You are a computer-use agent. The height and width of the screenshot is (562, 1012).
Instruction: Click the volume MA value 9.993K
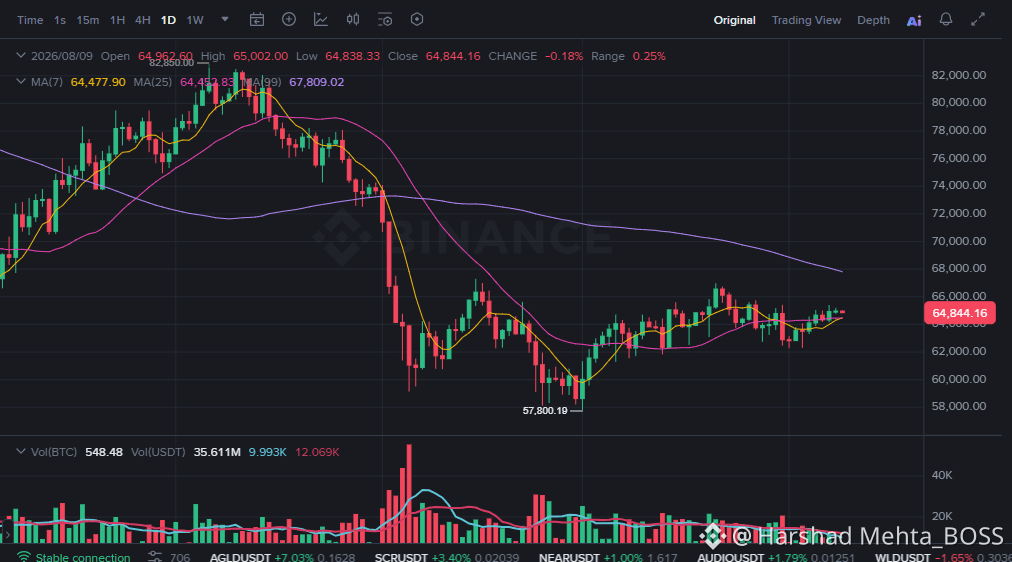267,452
